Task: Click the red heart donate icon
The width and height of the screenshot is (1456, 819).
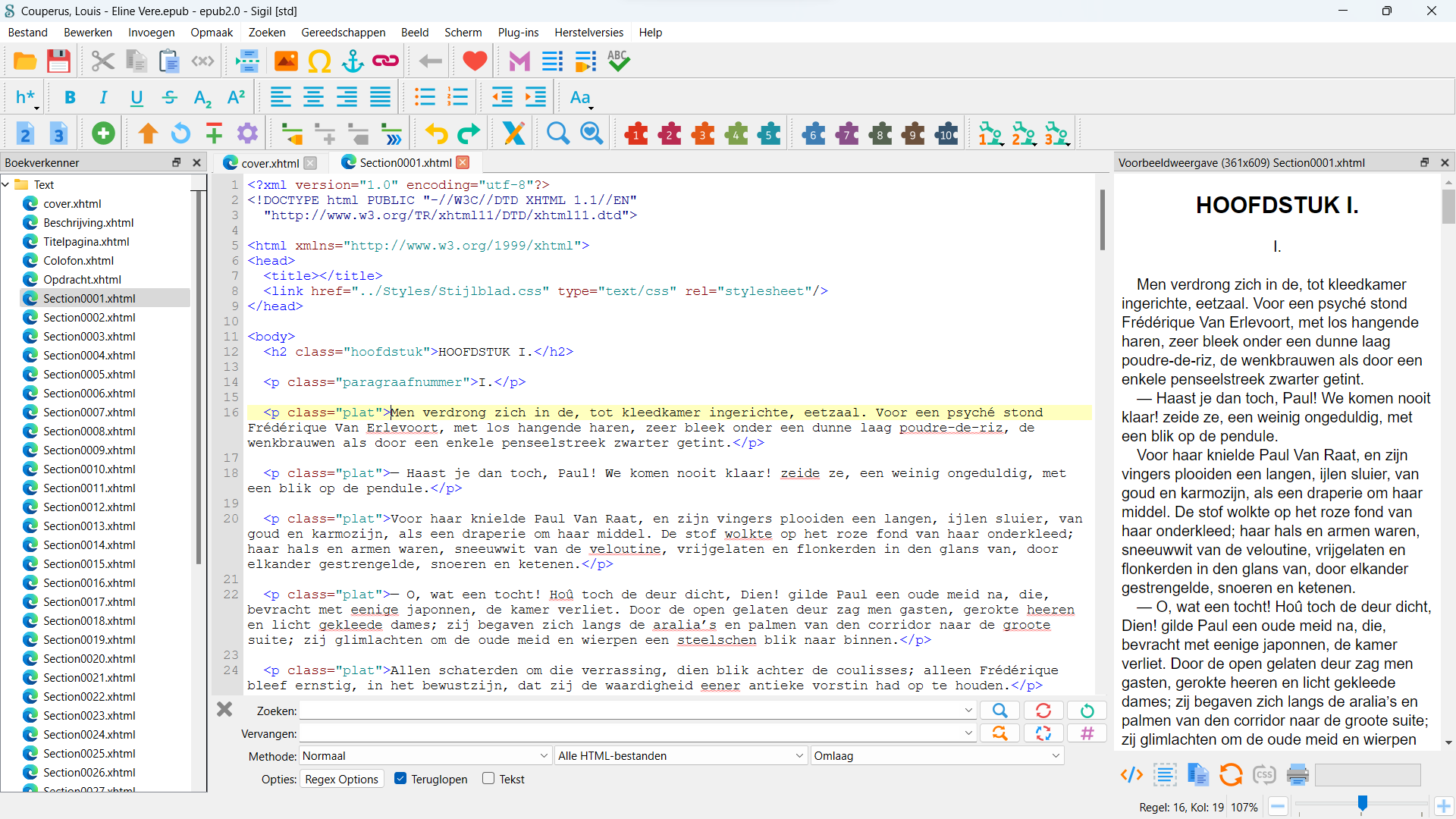Action: 475,61
